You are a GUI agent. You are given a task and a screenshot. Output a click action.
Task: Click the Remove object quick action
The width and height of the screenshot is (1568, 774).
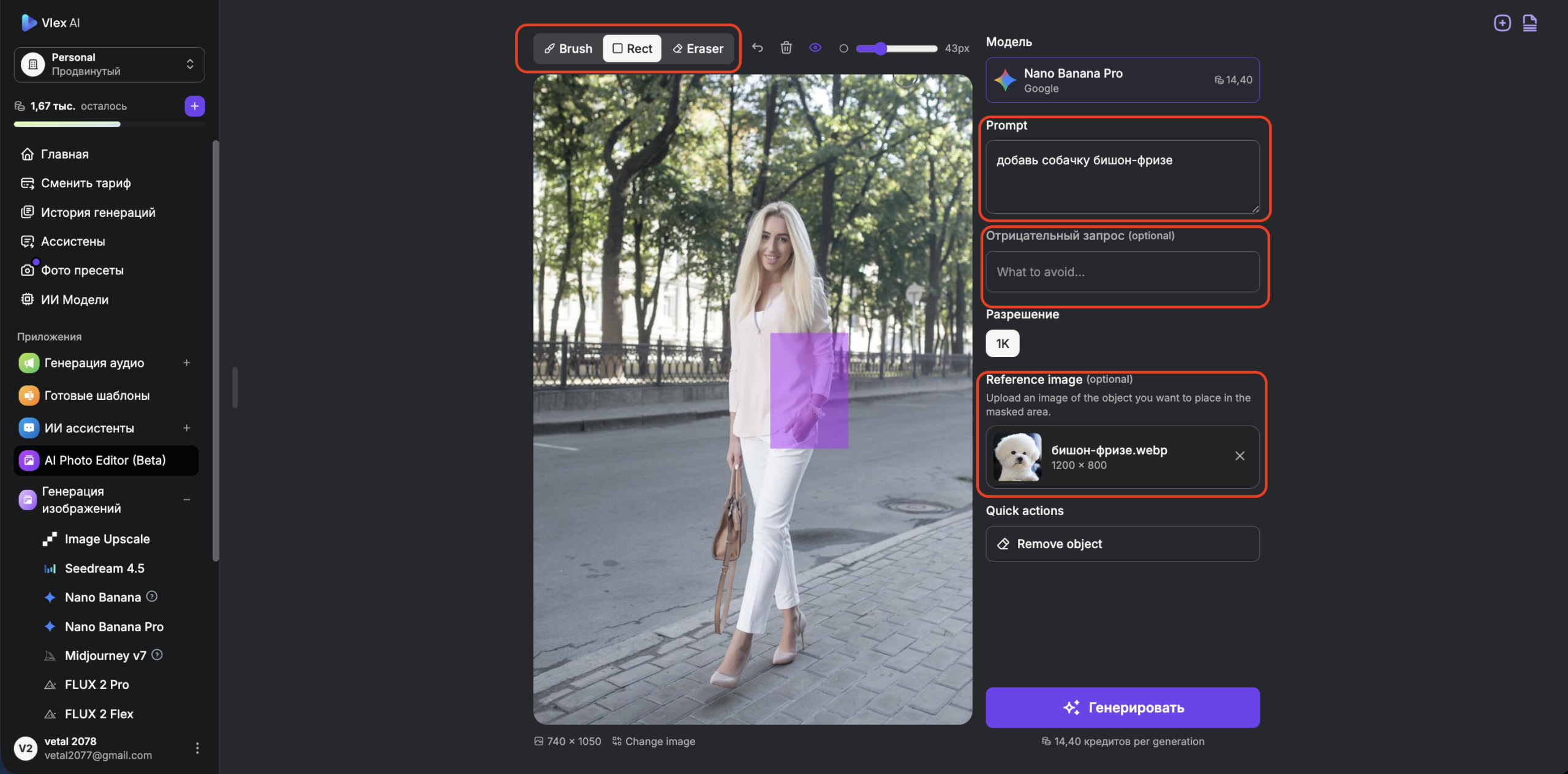pyautogui.click(x=1122, y=544)
